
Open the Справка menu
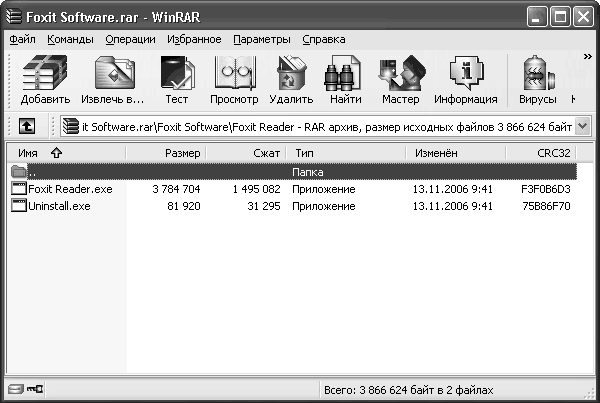click(x=324, y=39)
